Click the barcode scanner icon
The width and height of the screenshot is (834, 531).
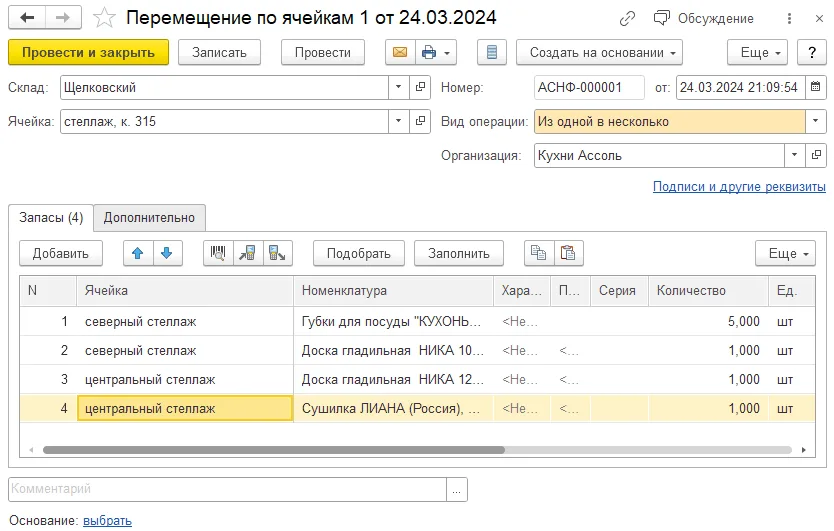point(218,253)
